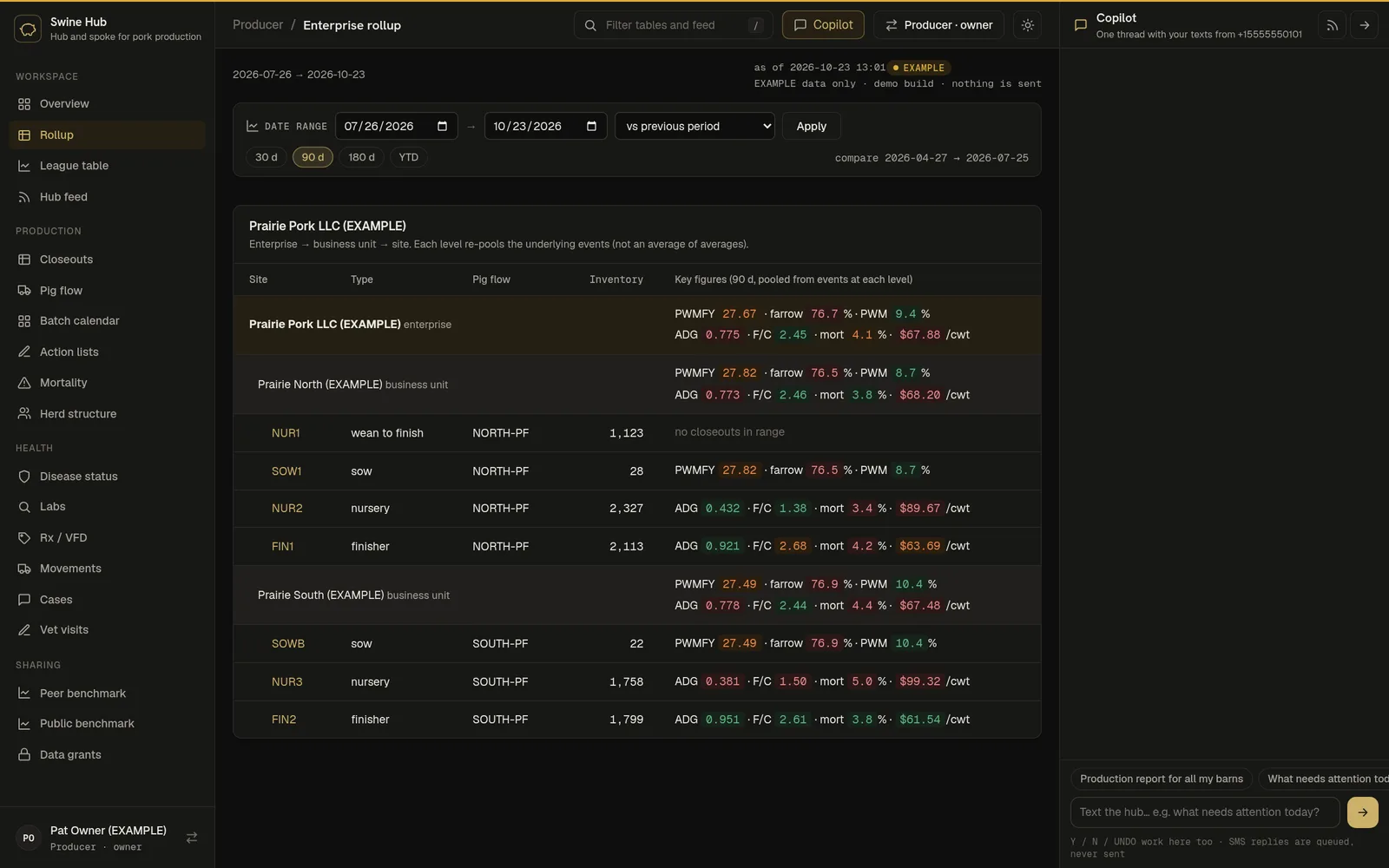Screen dimensions: 1389x868
Task: Select the 180 d range pill
Action: 361,157
